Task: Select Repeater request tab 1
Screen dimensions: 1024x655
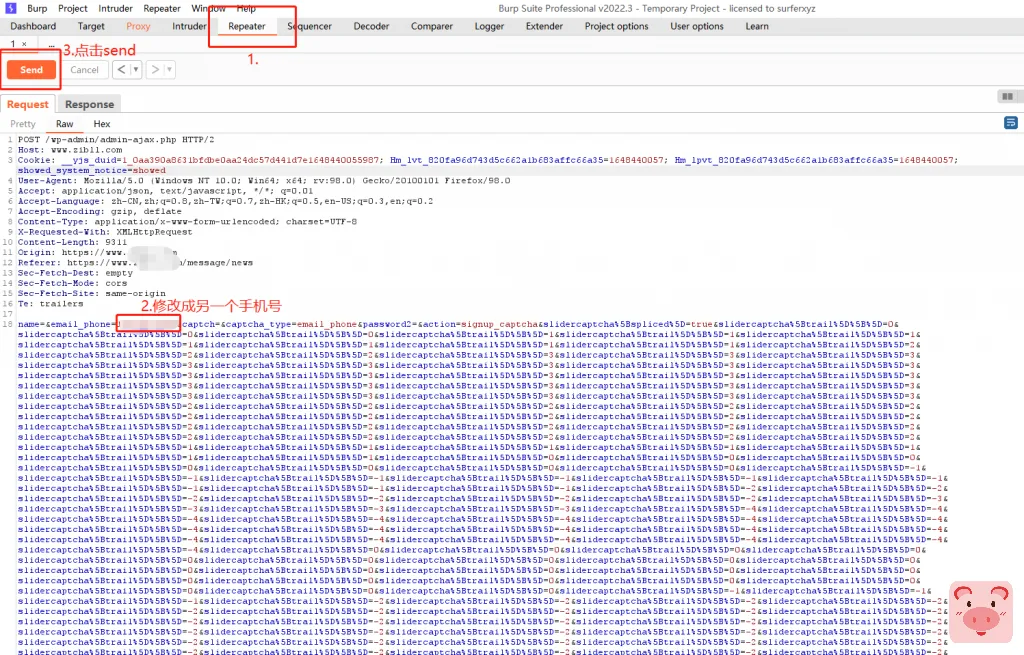Action: coord(12,44)
